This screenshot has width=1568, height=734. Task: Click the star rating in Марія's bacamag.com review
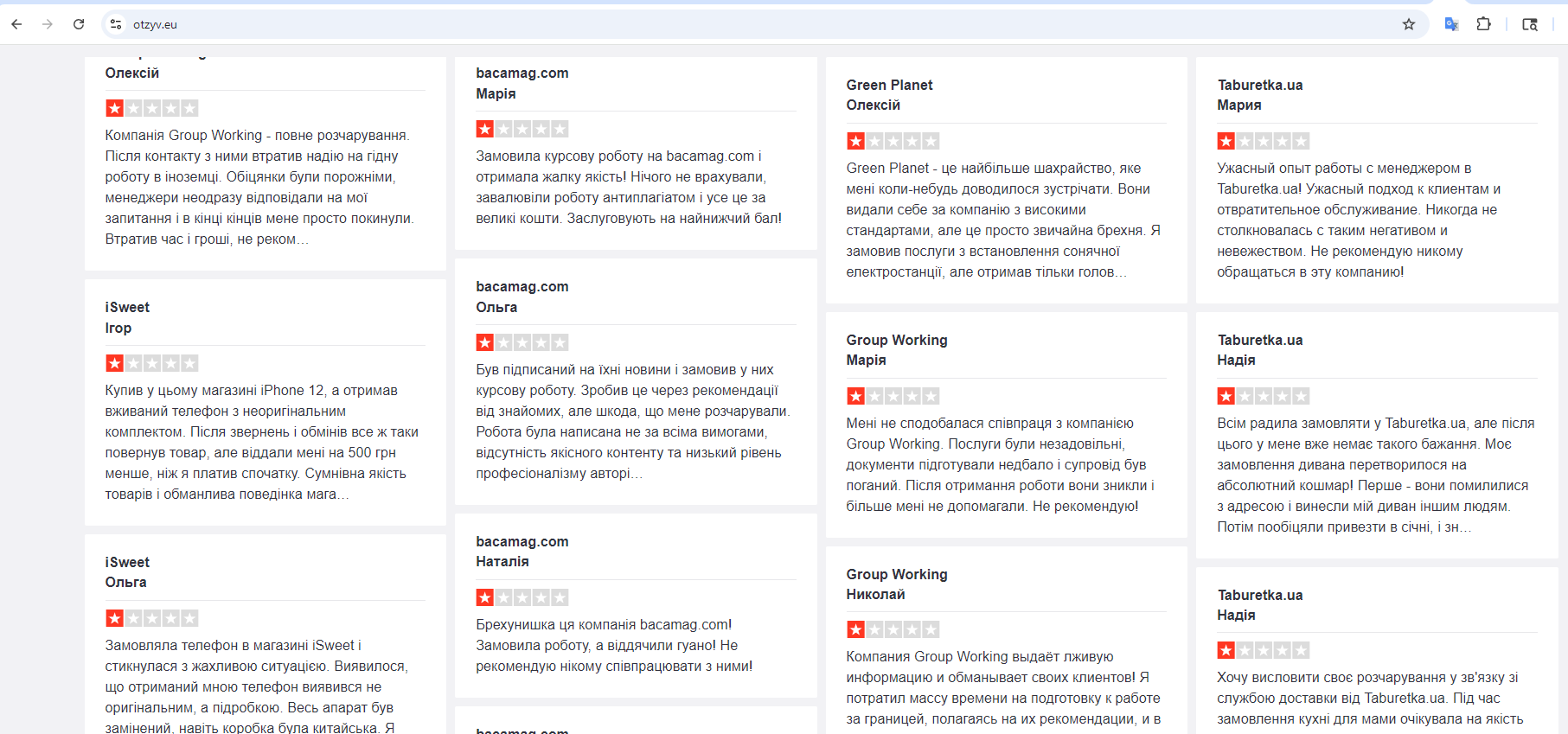(522, 129)
